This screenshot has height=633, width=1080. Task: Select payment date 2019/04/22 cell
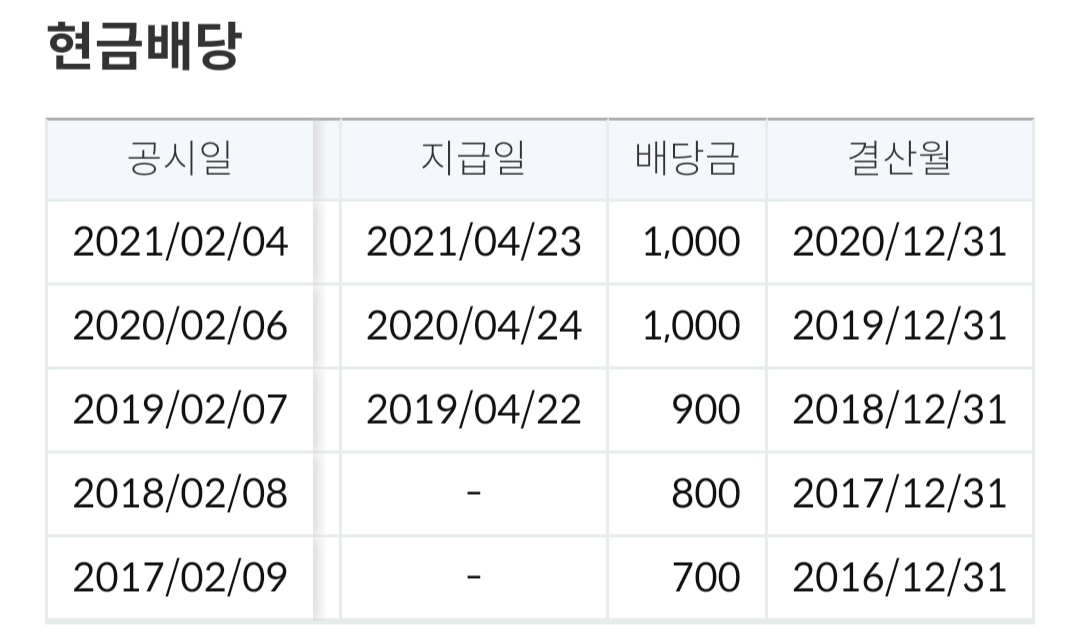(474, 410)
